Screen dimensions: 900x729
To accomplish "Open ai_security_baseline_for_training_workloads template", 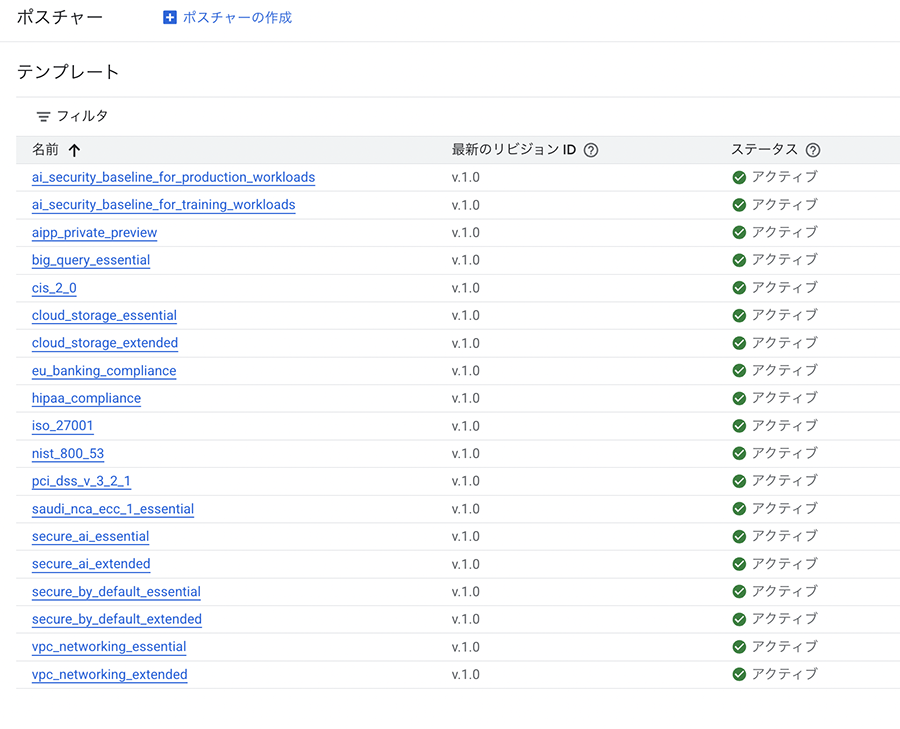I will click(163, 205).
